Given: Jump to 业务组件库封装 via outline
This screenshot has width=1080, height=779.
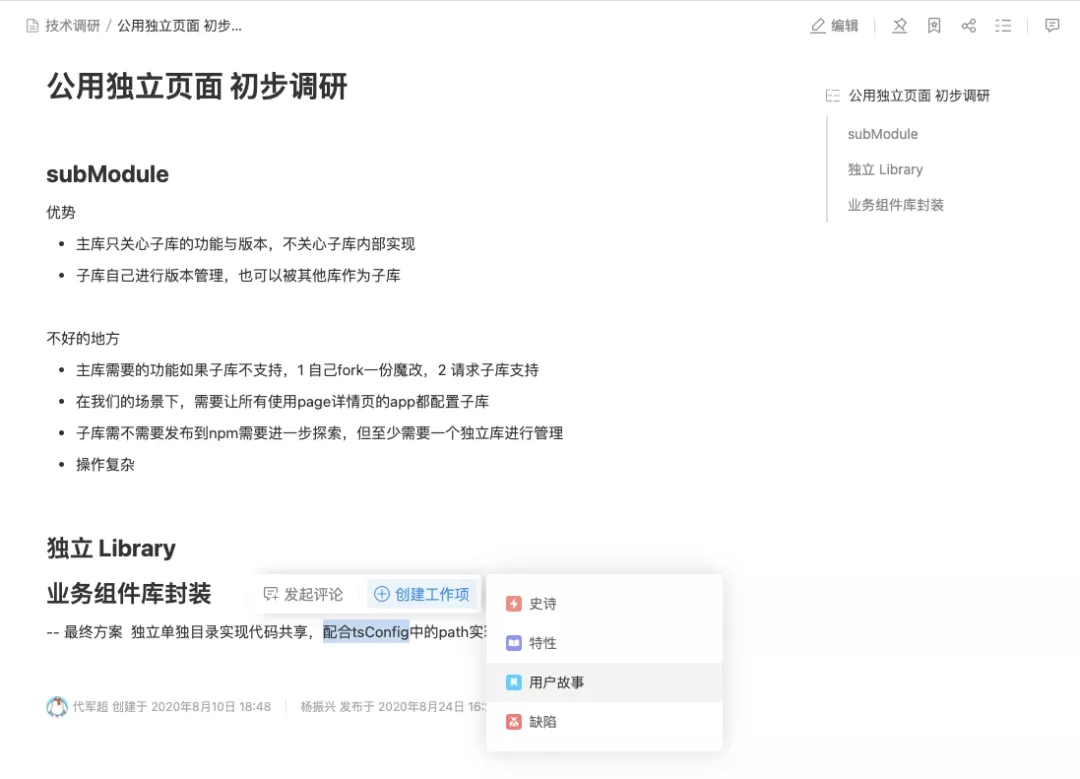Looking at the screenshot, I should [x=899, y=206].
